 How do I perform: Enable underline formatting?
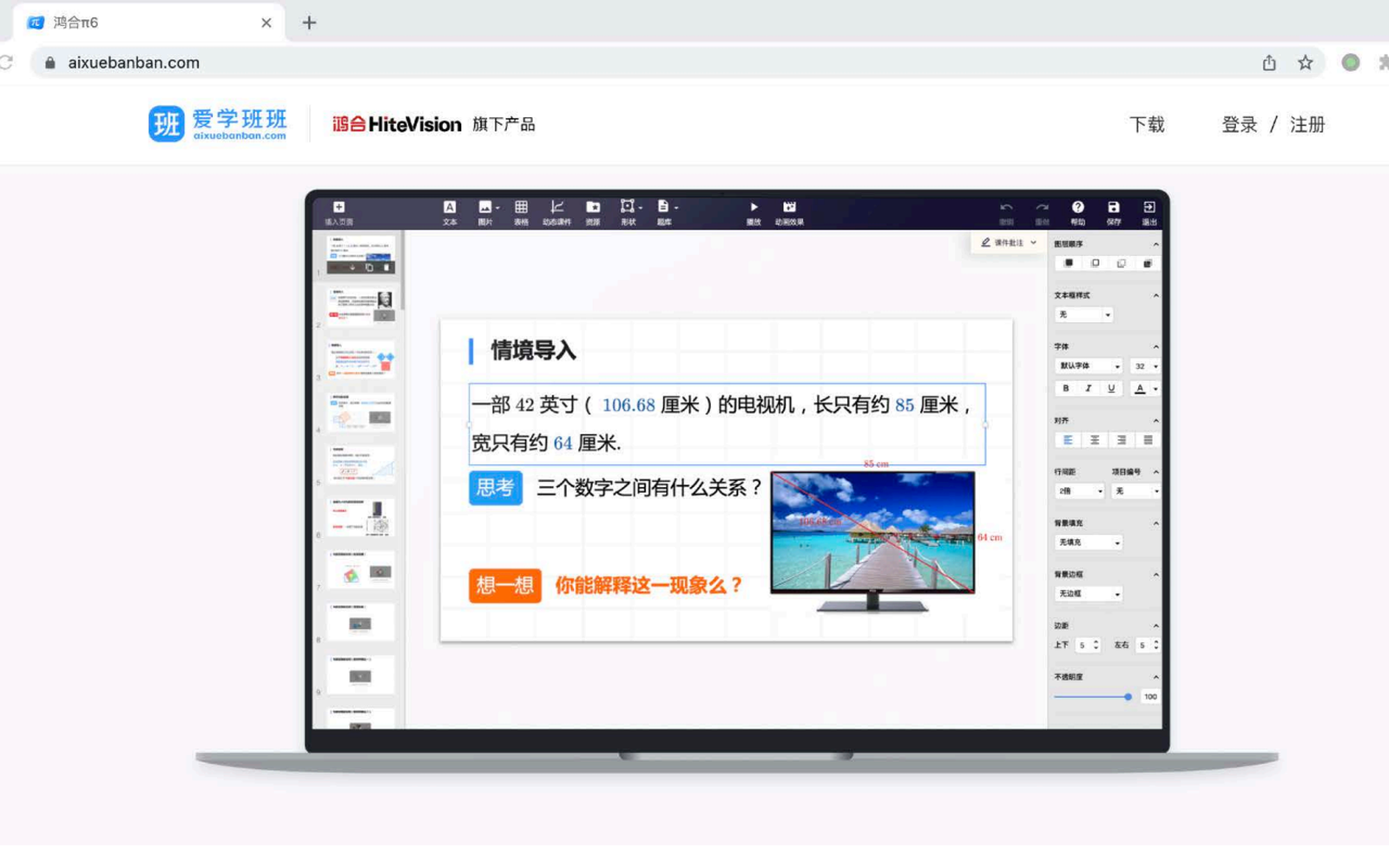pos(1110,389)
